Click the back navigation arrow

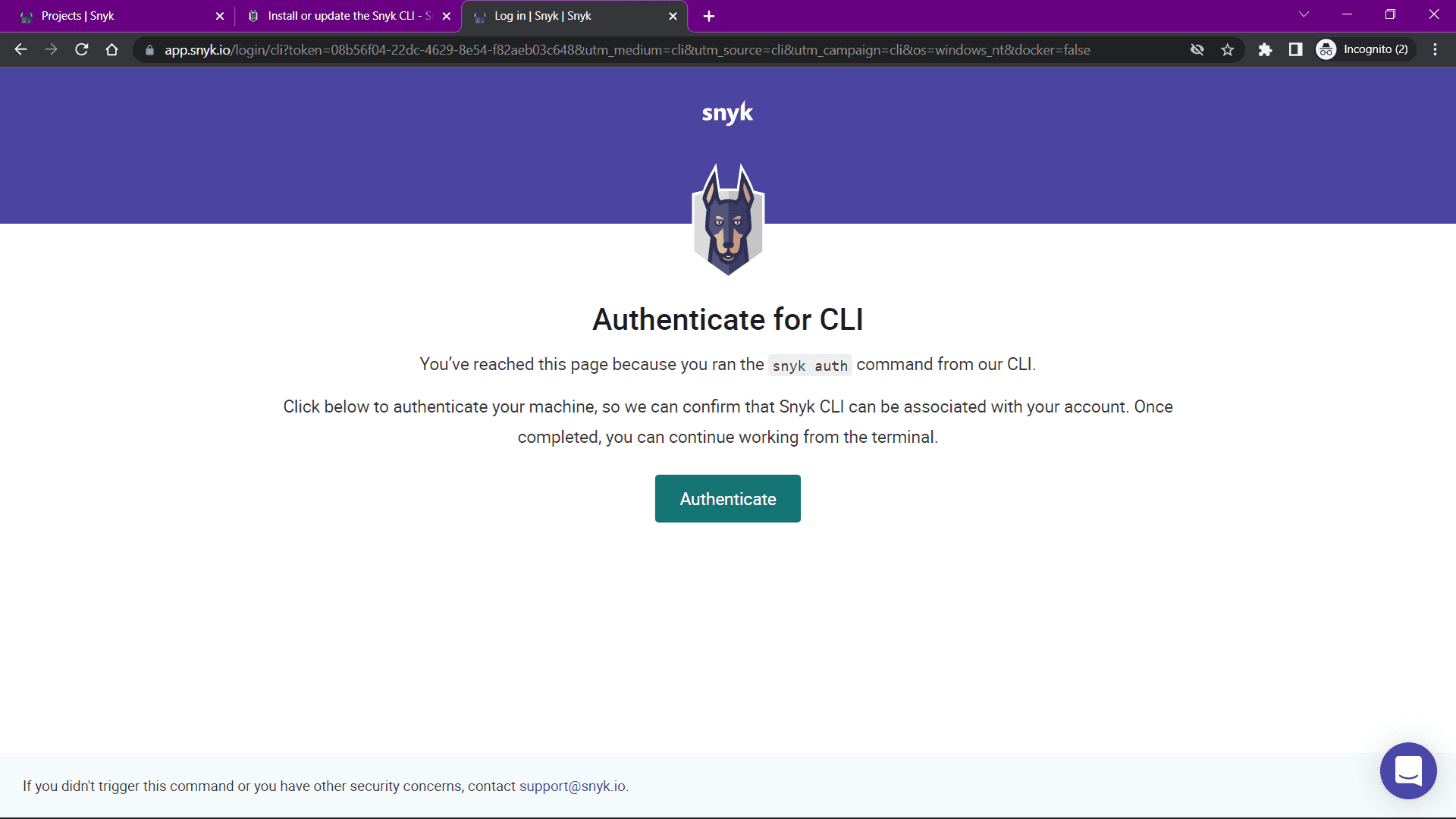21,51
